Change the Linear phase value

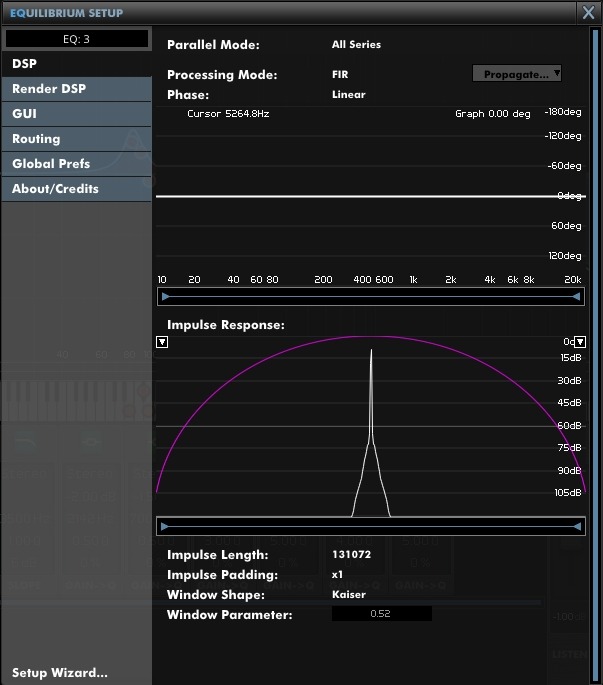[349, 95]
